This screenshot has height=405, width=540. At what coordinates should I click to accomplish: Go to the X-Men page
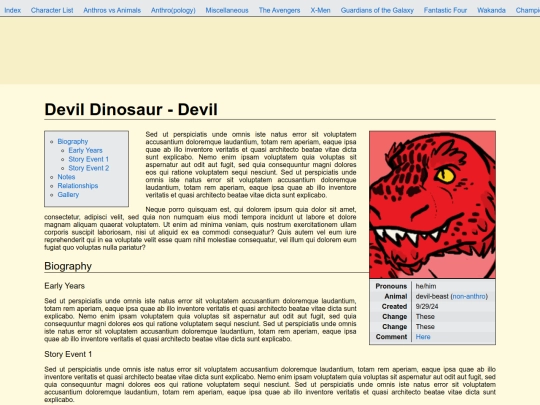[320, 10]
